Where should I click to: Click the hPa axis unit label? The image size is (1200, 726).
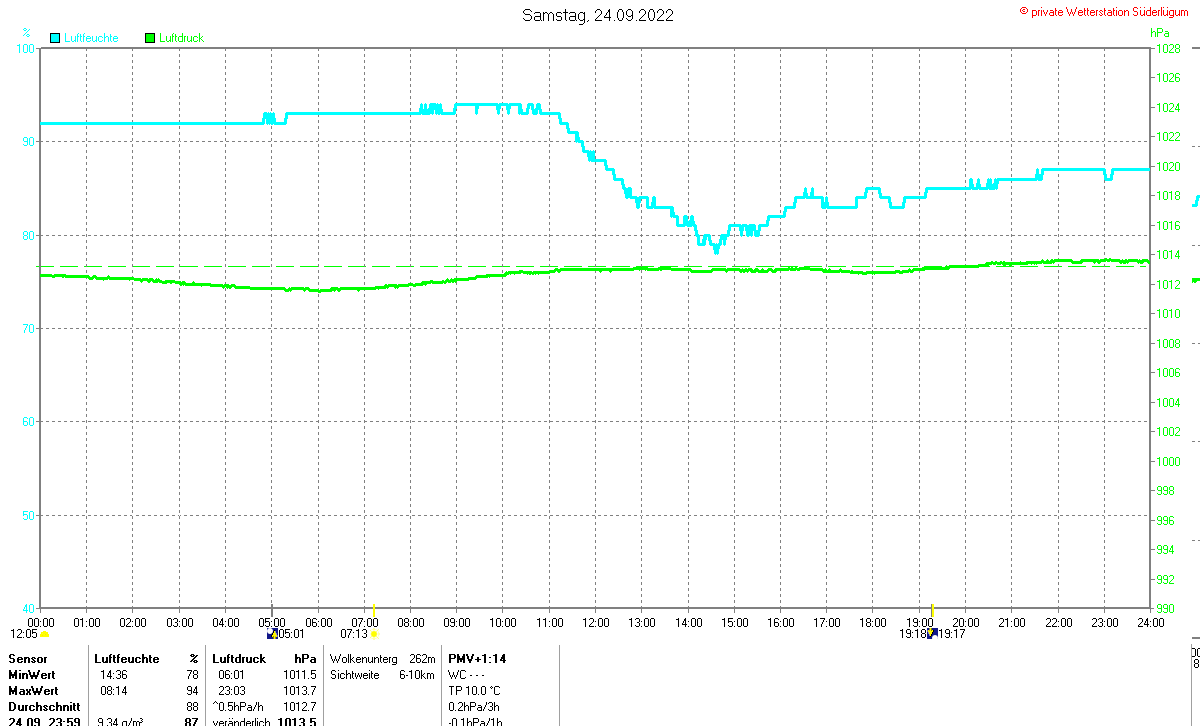click(1160, 33)
